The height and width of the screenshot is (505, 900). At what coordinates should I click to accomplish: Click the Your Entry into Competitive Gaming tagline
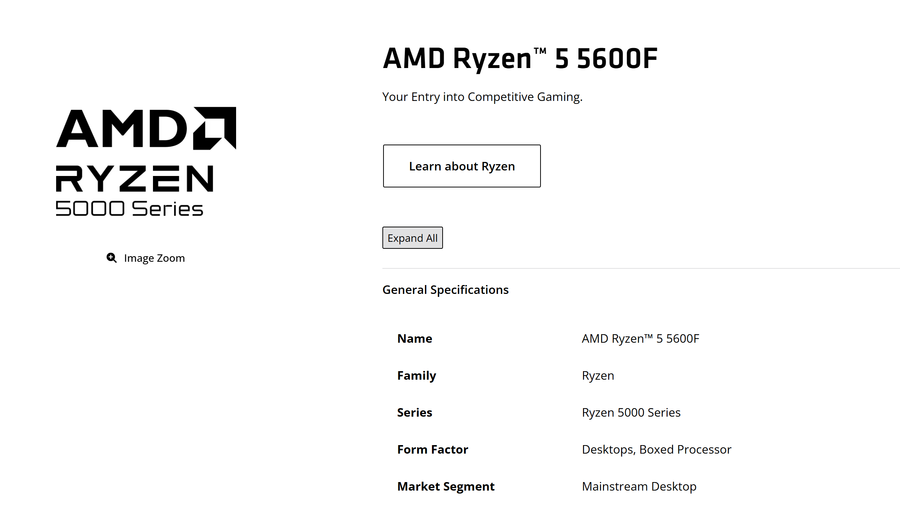coord(482,97)
